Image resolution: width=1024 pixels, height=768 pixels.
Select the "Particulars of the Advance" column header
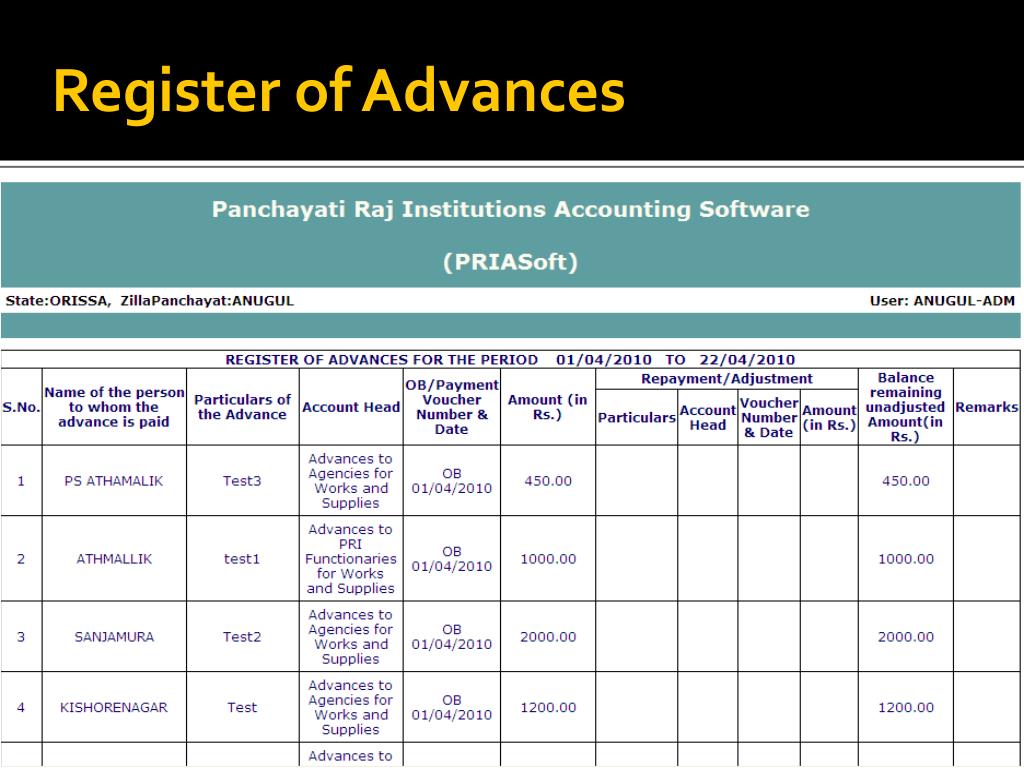pos(242,407)
